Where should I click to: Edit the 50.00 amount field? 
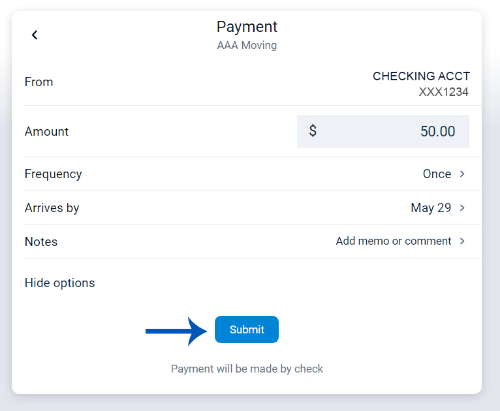[x=383, y=131]
